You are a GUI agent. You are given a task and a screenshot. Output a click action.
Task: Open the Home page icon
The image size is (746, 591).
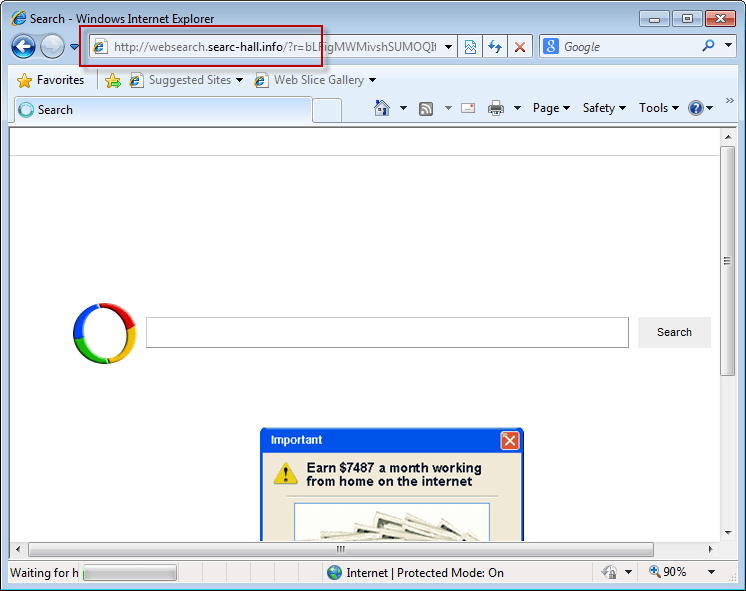382,108
